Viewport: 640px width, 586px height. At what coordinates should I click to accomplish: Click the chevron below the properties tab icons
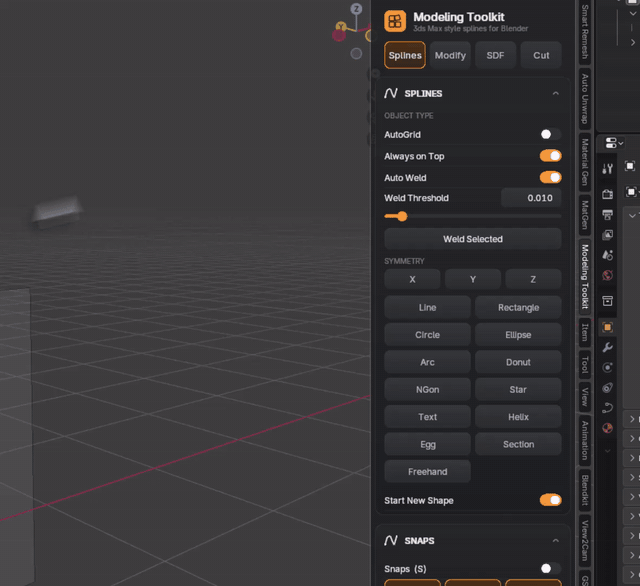click(607, 451)
